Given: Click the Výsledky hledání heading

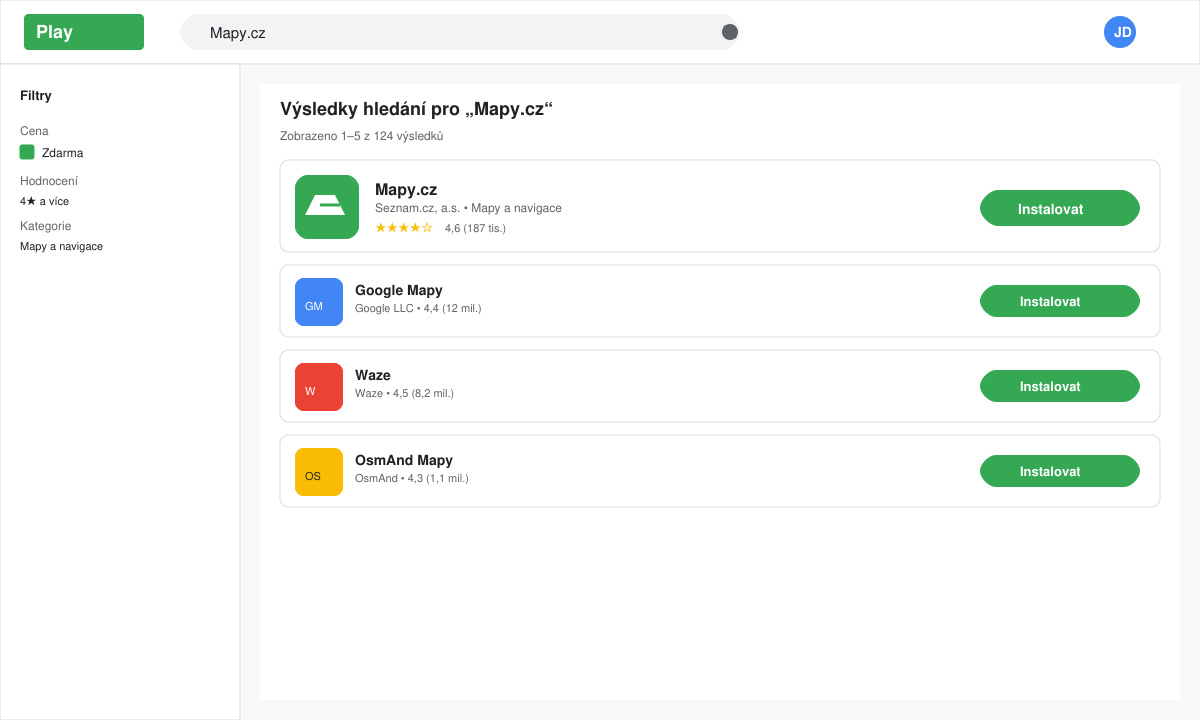Looking at the screenshot, I should (416, 109).
